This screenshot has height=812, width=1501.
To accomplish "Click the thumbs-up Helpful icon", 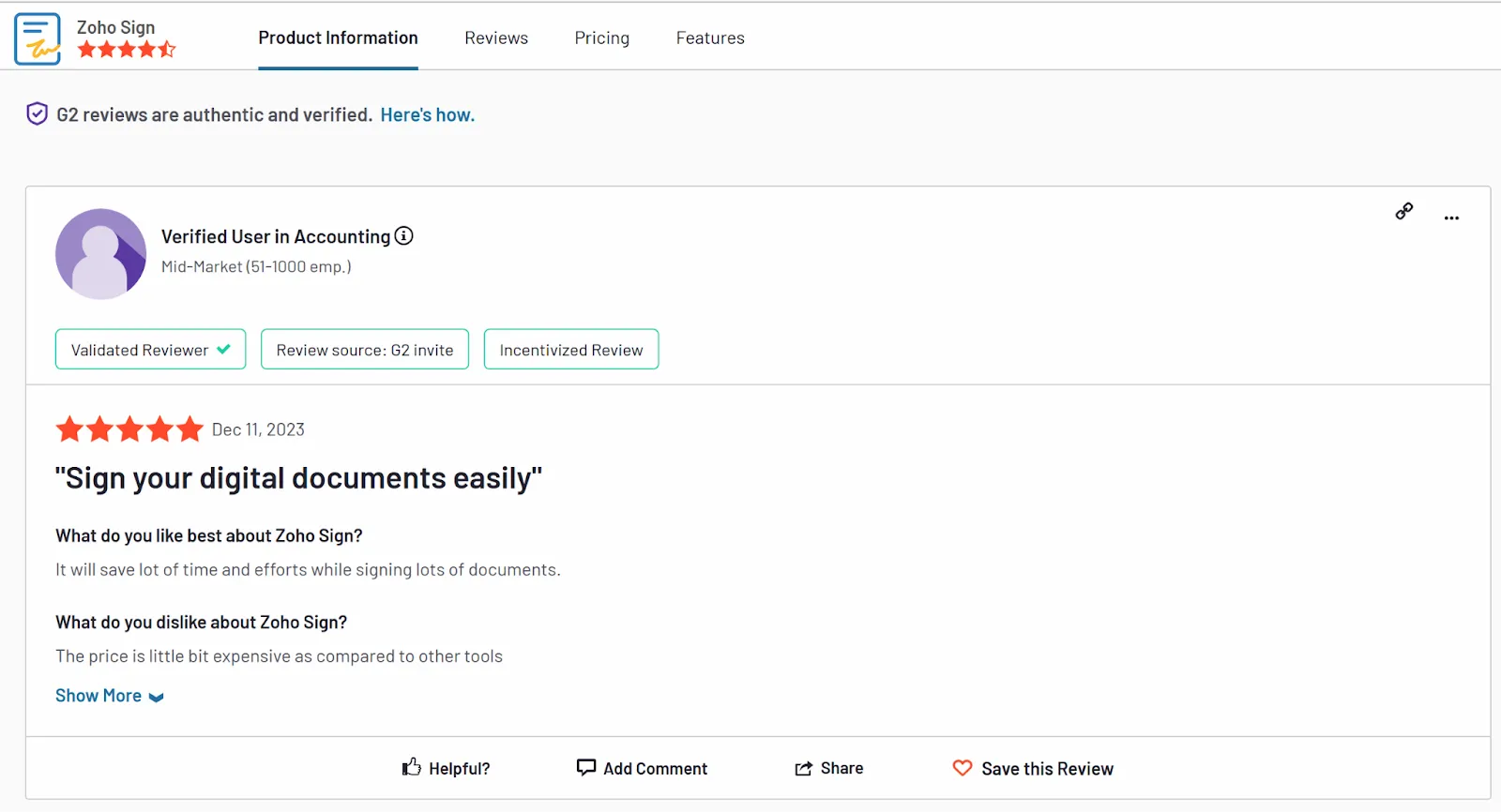I will pyautogui.click(x=411, y=767).
